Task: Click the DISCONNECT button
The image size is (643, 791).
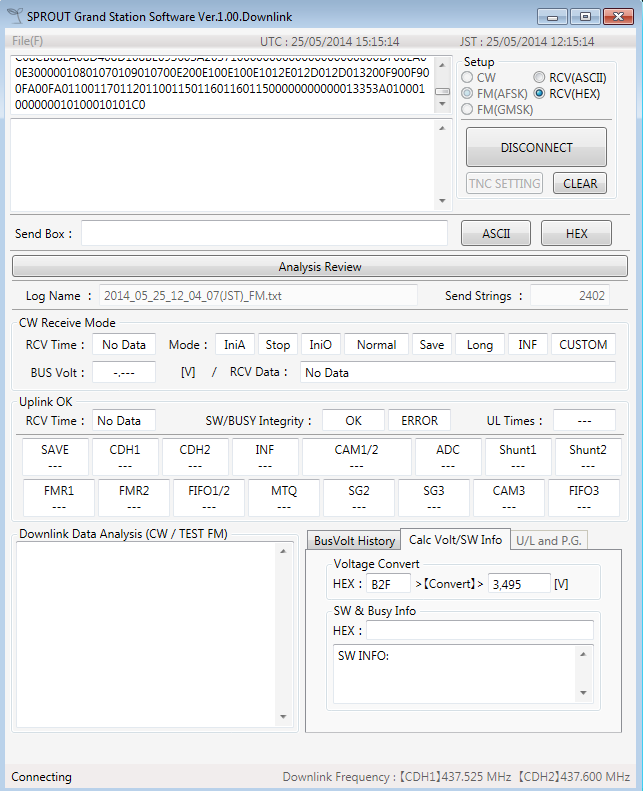Action: 536,147
